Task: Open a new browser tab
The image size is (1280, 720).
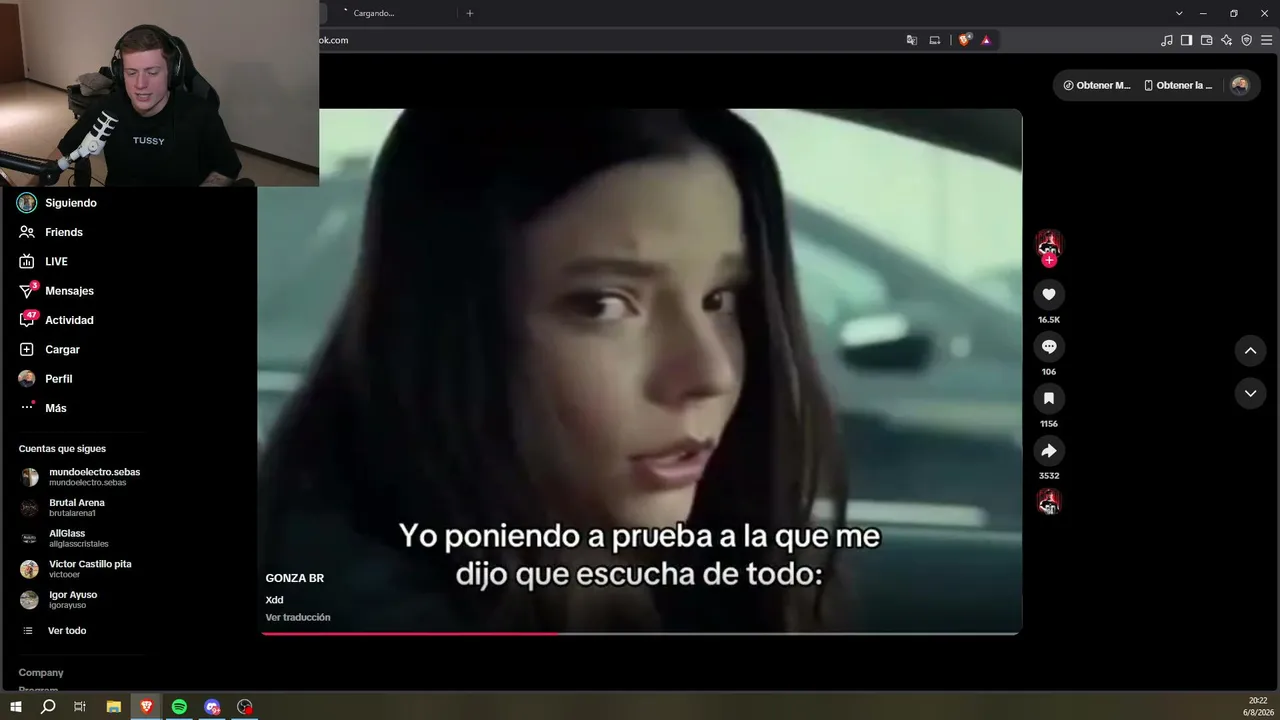Action: (x=470, y=13)
